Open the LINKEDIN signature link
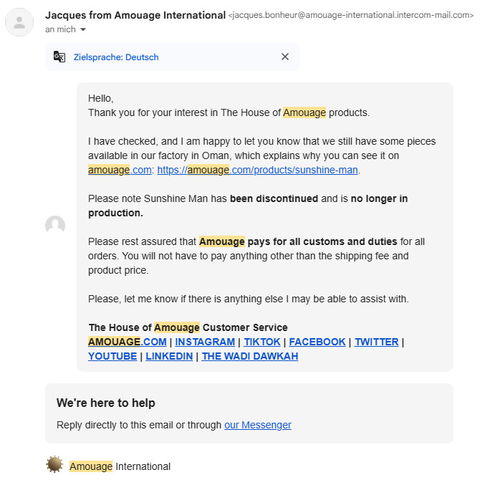Image resolution: width=480 pixels, height=480 pixels. (169, 356)
